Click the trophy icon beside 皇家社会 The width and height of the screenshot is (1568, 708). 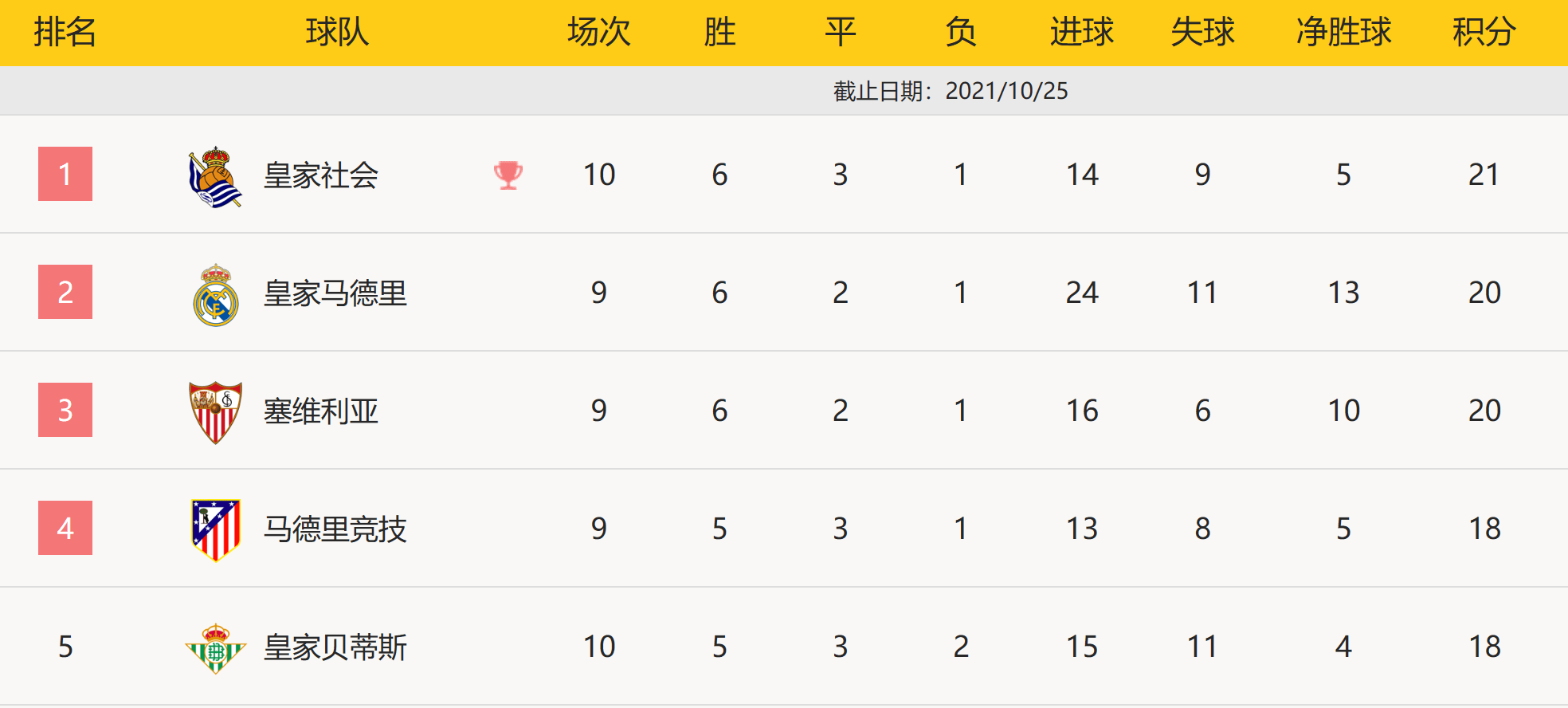tap(508, 175)
